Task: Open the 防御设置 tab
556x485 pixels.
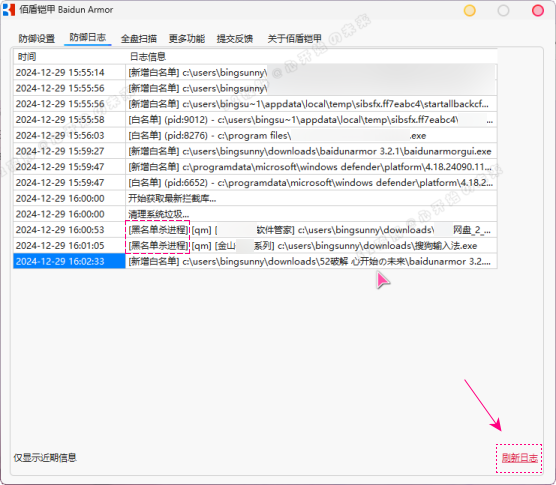Action: (x=37, y=38)
